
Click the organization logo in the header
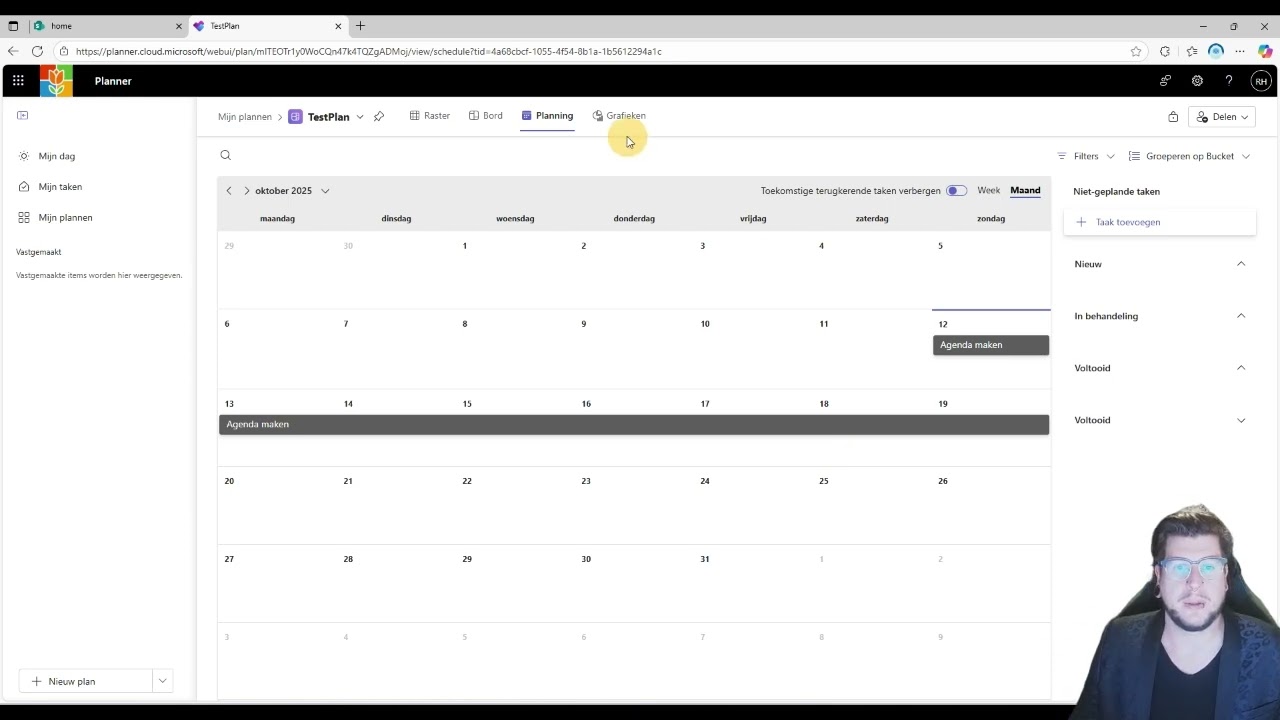(x=56, y=81)
